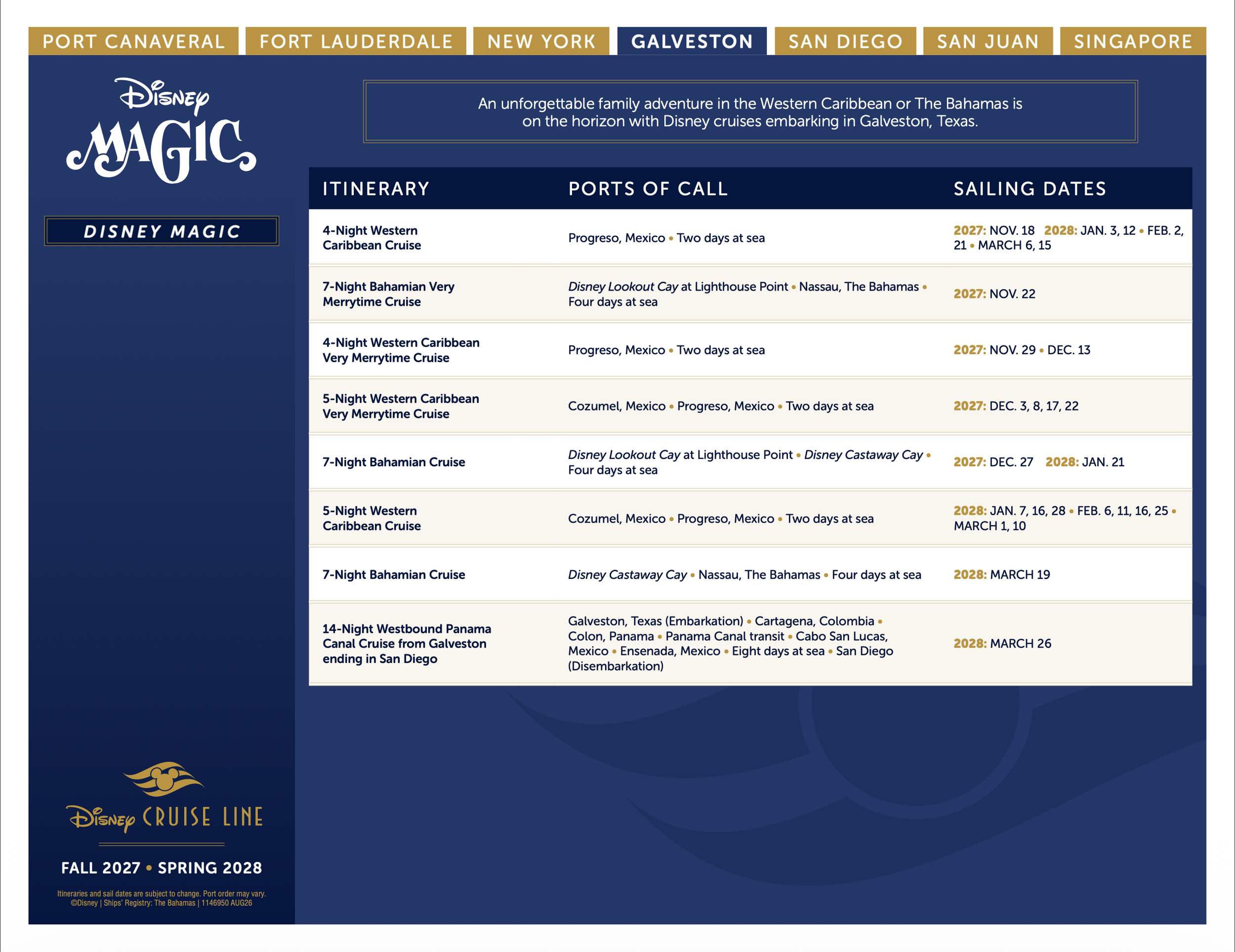Viewport: 1235px width, 952px height.
Task: Select the Disney Magic ship name banner
Action: tap(162, 231)
